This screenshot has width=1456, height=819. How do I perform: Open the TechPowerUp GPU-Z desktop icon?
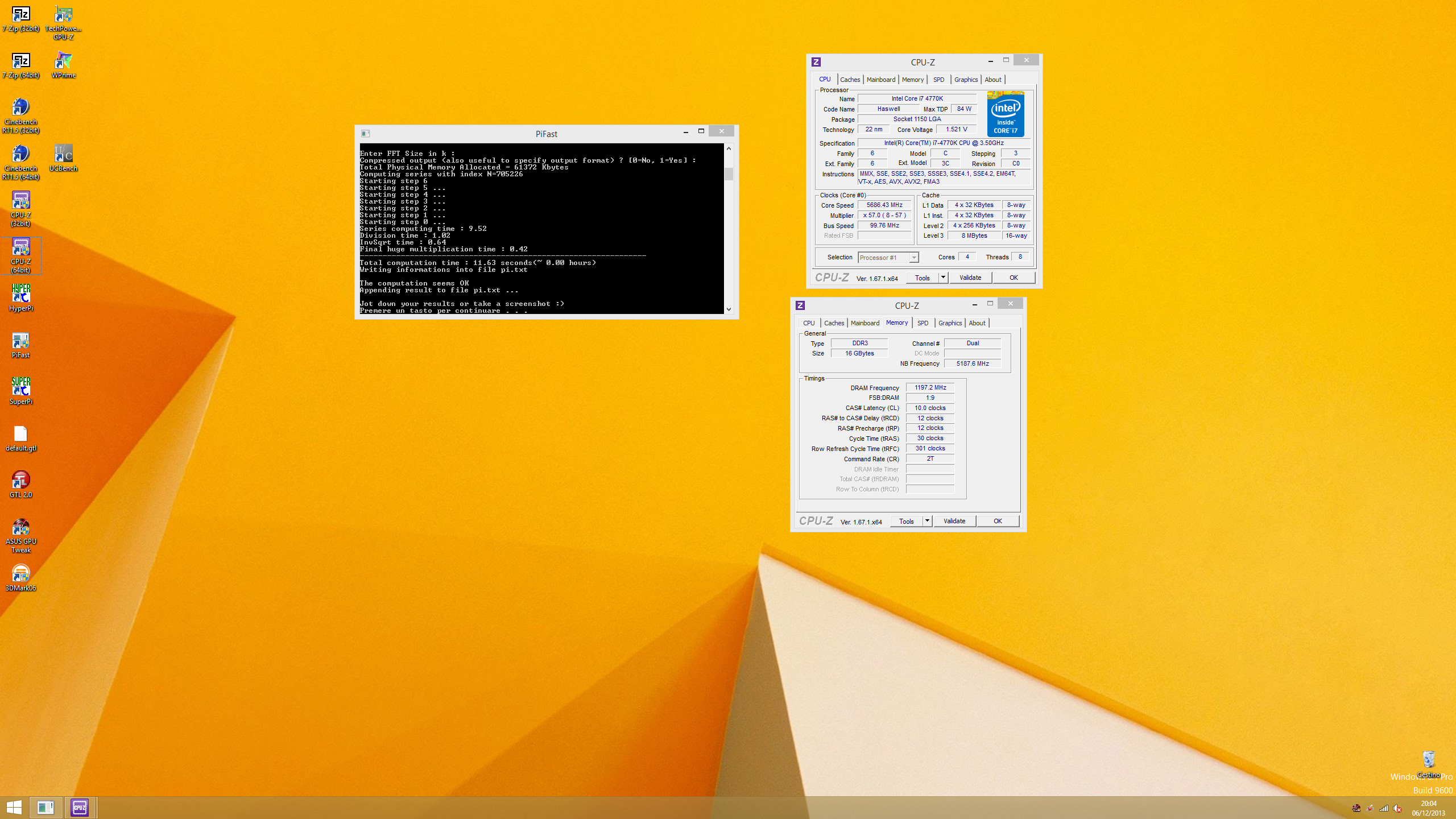click(63, 23)
